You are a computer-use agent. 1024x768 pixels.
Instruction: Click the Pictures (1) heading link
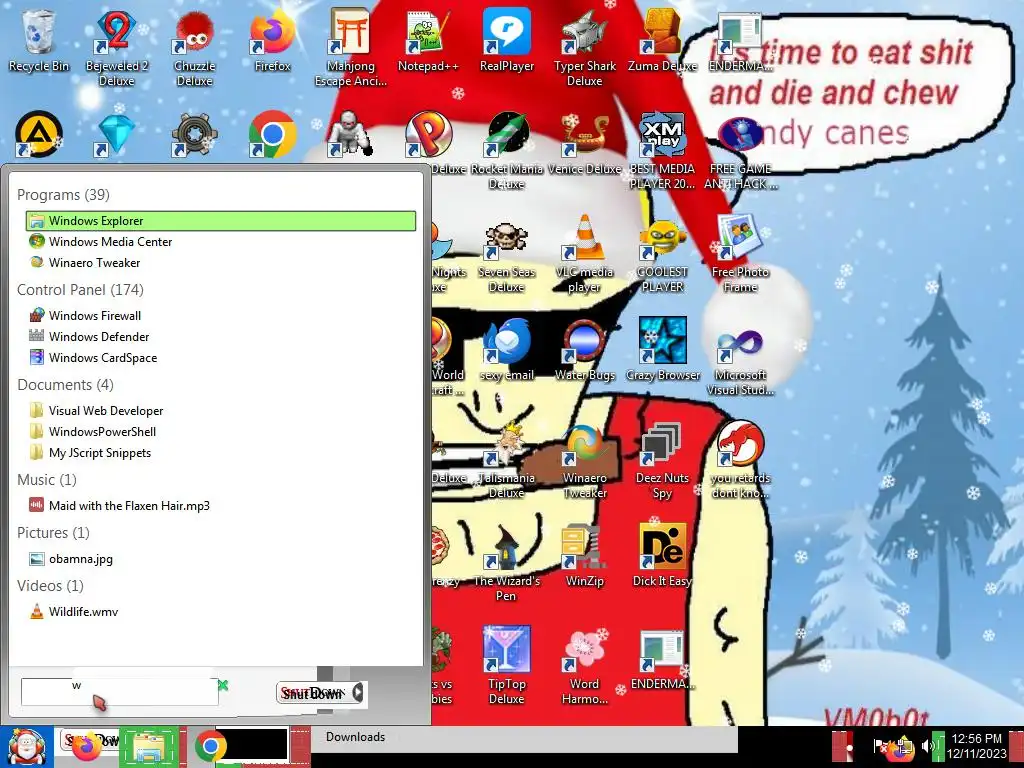(x=54, y=532)
